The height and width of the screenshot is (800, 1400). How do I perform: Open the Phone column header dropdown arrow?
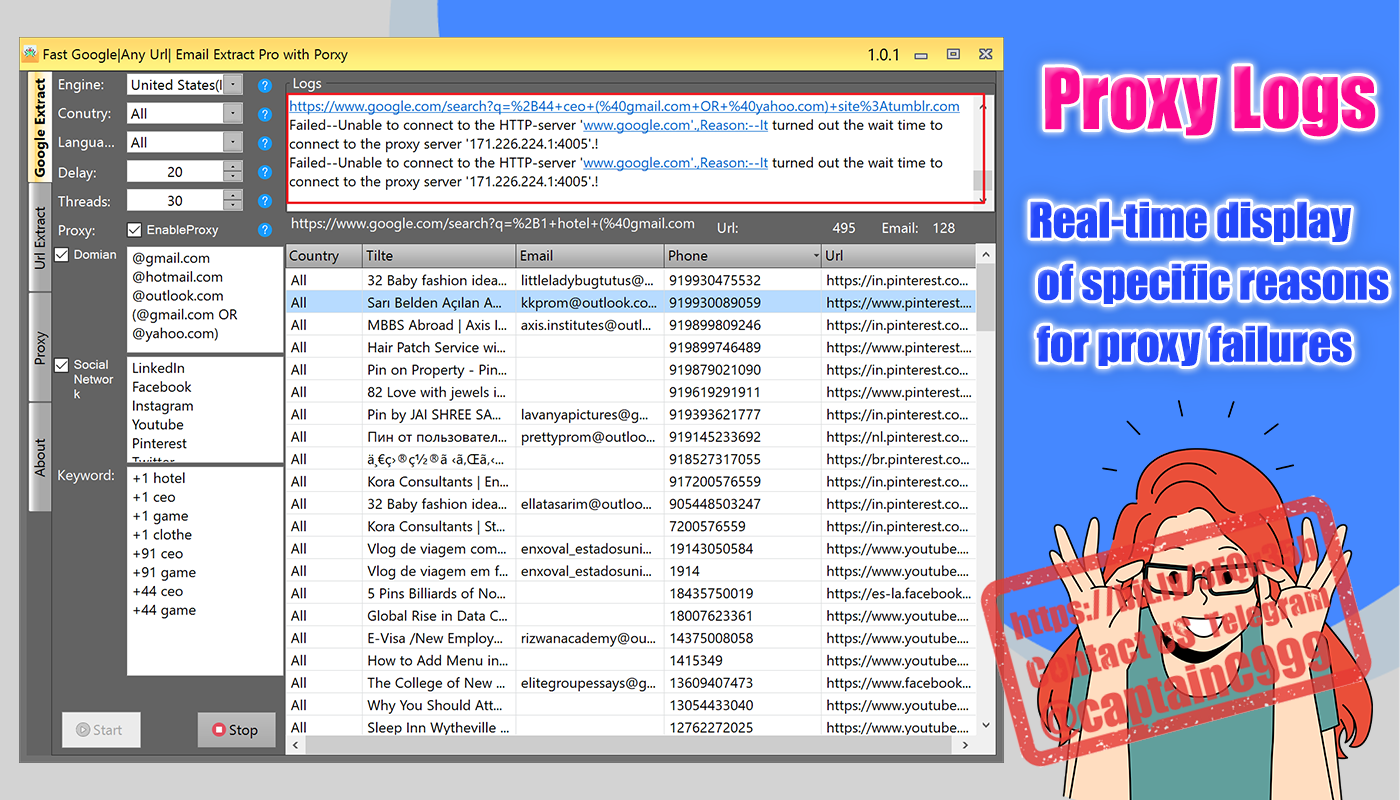click(815, 255)
